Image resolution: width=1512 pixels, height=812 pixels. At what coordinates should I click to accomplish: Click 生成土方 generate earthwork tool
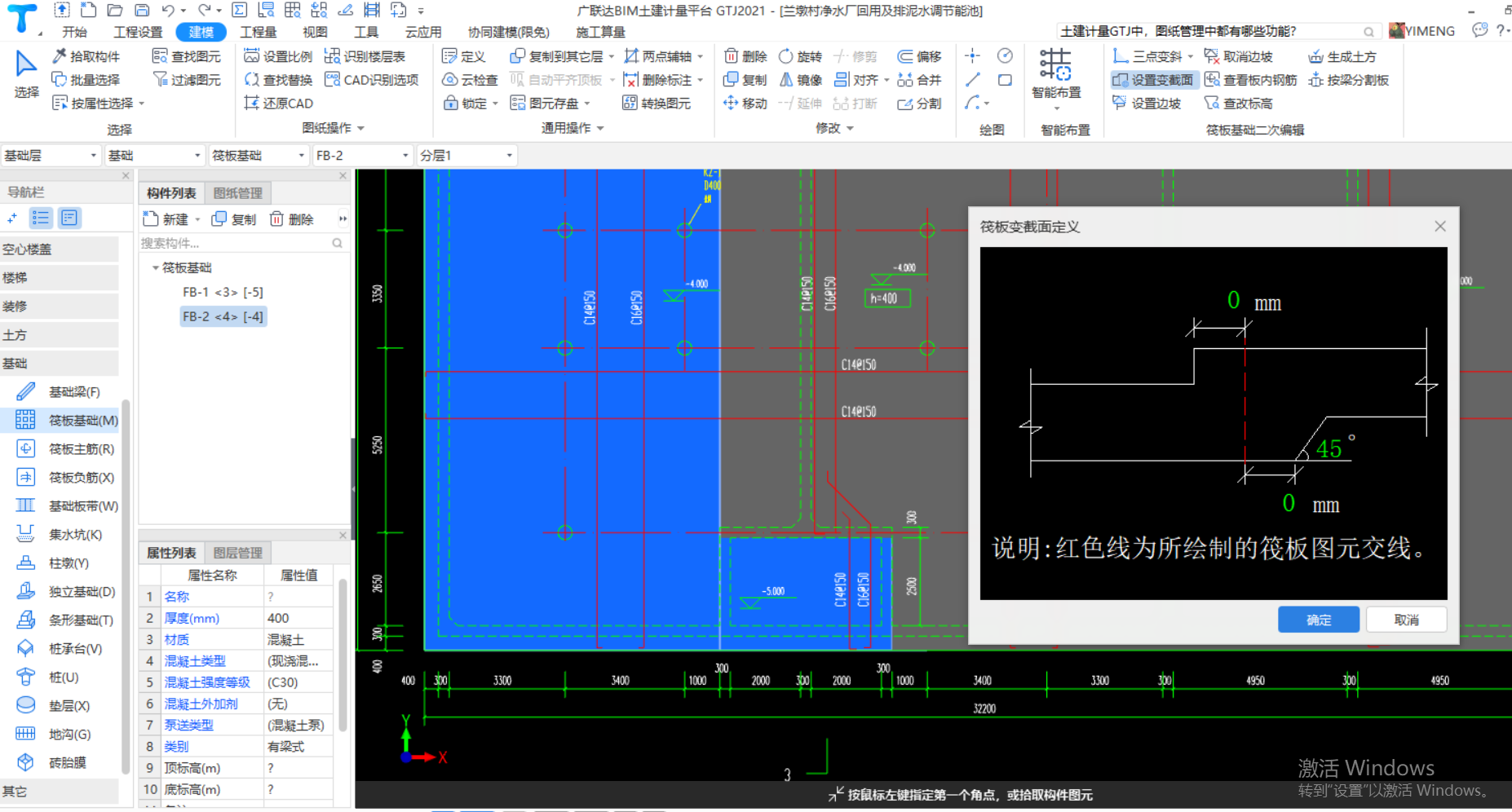(1342, 56)
